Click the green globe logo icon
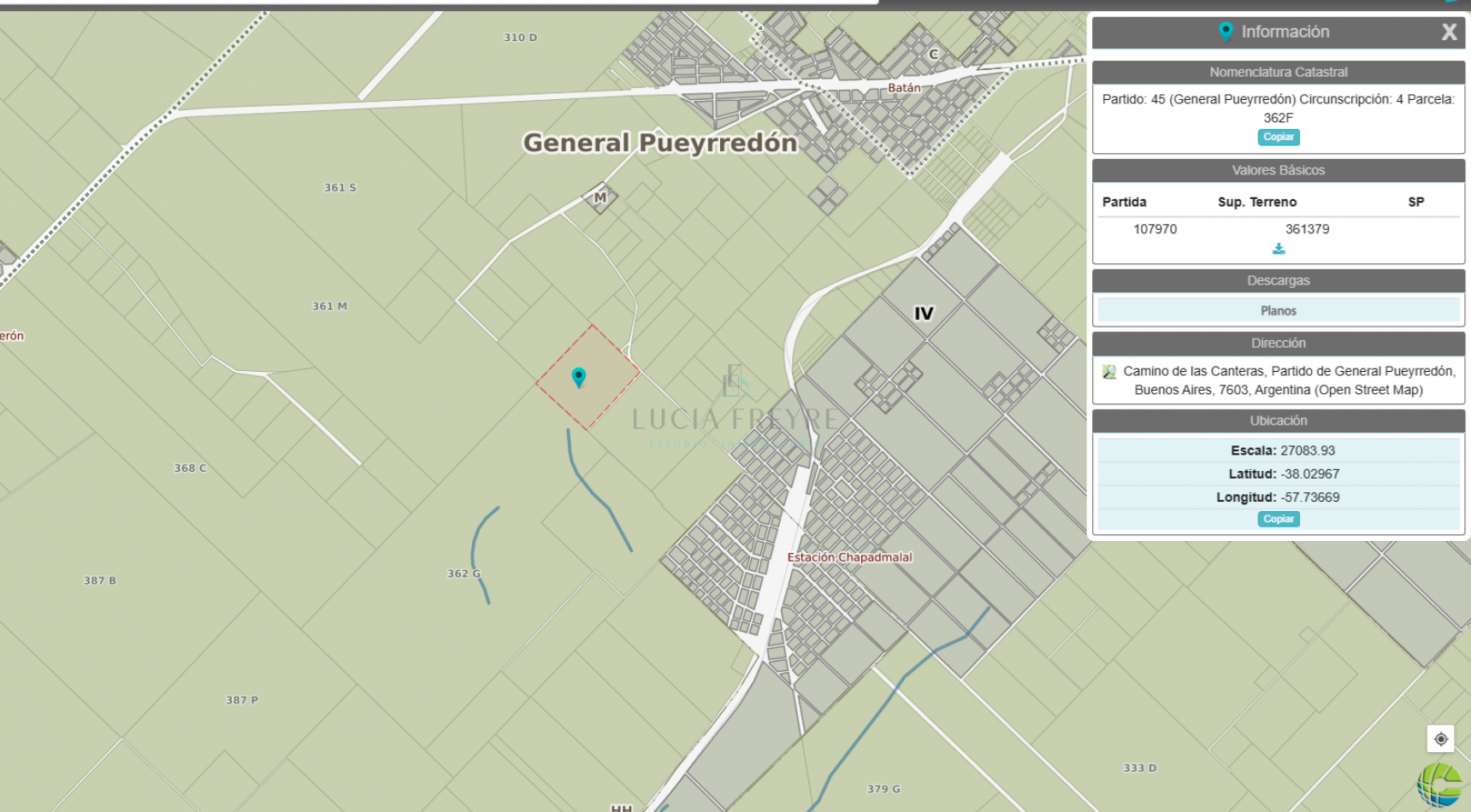This screenshot has height=812, width=1471. (1441, 784)
